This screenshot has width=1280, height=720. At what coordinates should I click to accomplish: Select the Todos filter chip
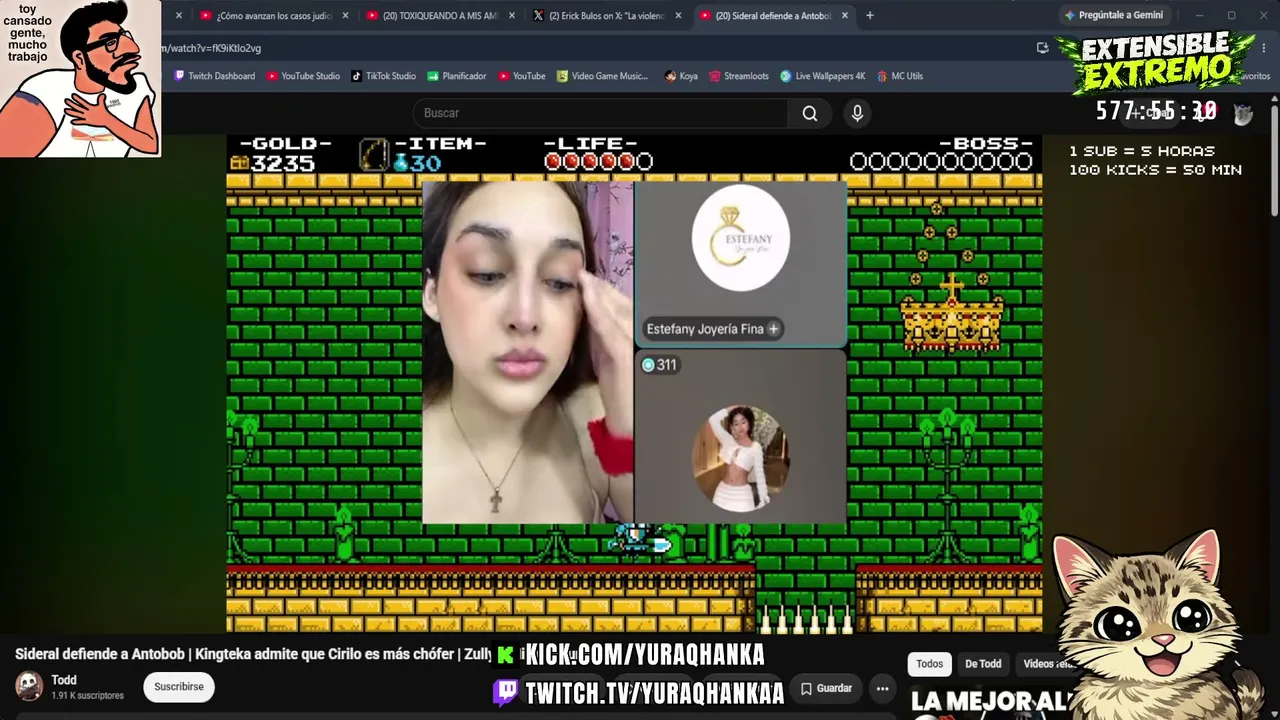pos(929,664)
